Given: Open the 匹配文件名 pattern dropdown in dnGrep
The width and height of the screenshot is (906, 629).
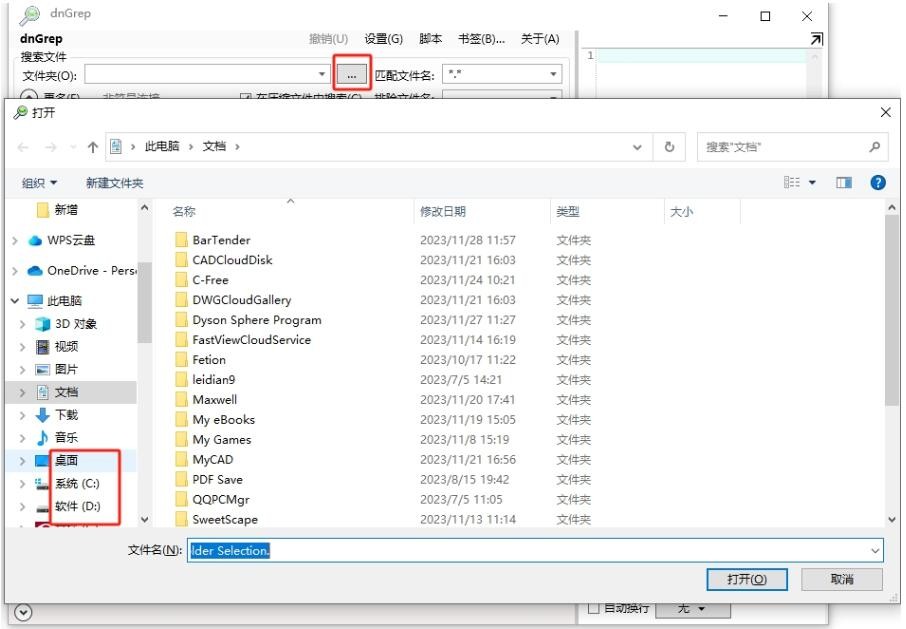Looking at the screenshot, I should pyautogui.click(x=553, y=75).
